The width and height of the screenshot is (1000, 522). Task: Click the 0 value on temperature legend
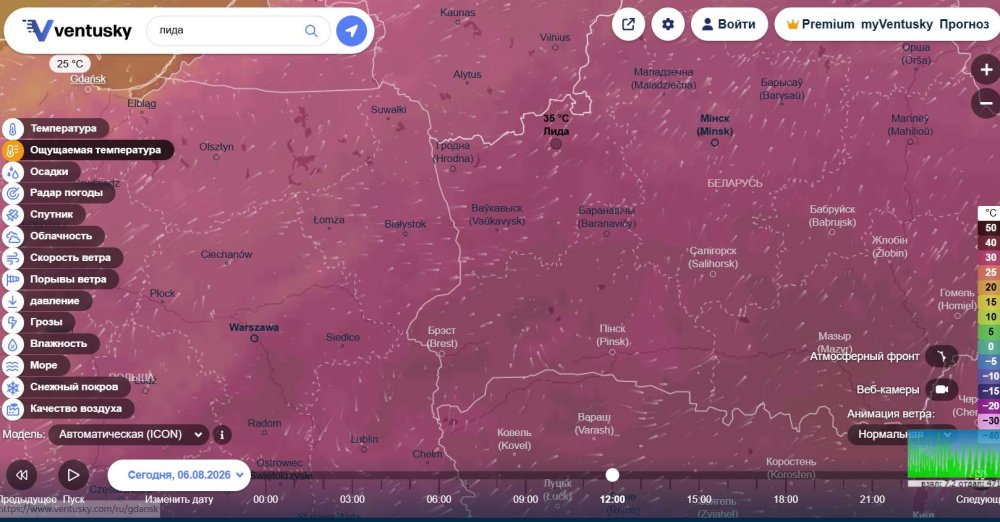coord(990,347)
